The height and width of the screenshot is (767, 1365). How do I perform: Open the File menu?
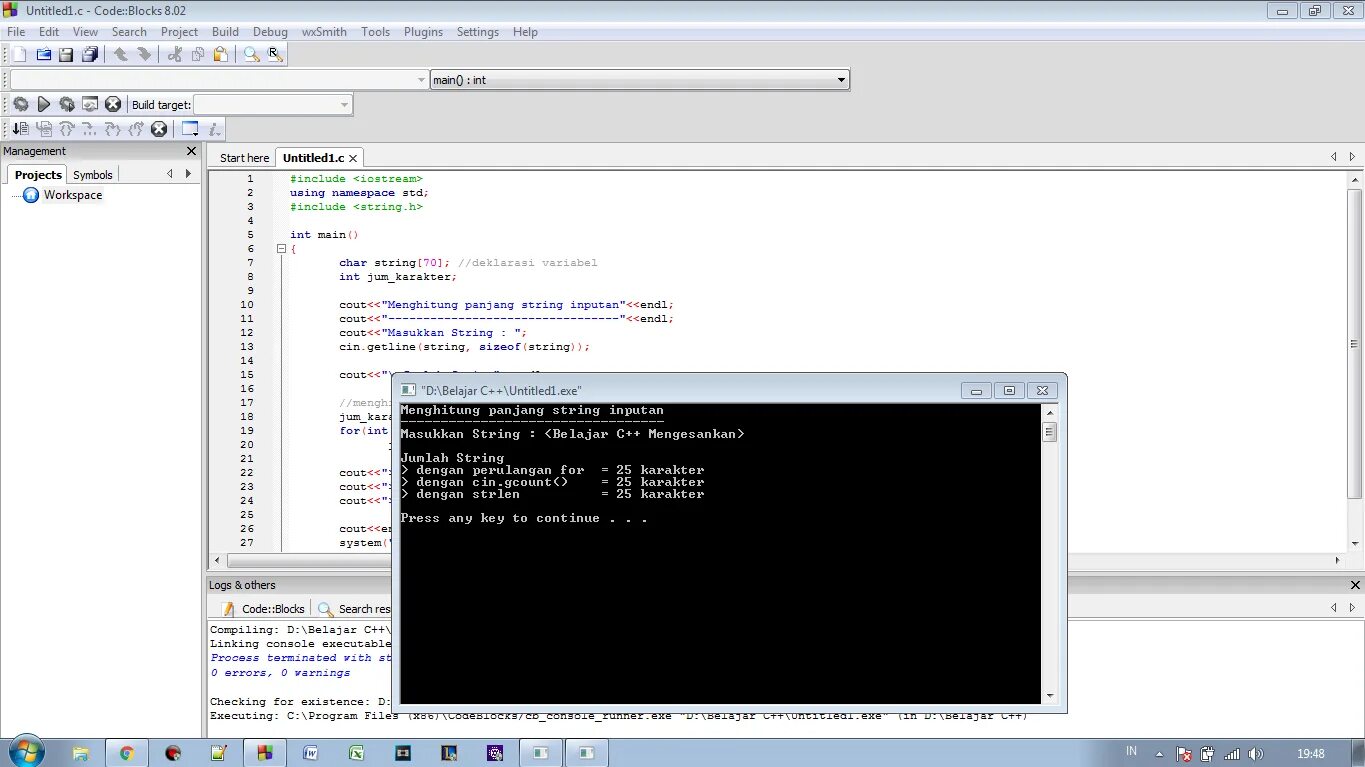(16, 32)
